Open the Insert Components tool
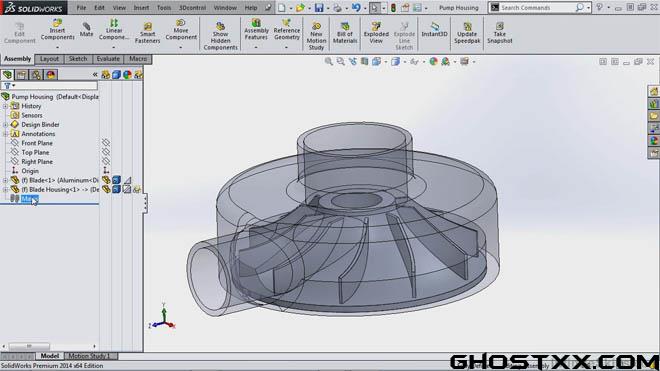 (57, 29)
